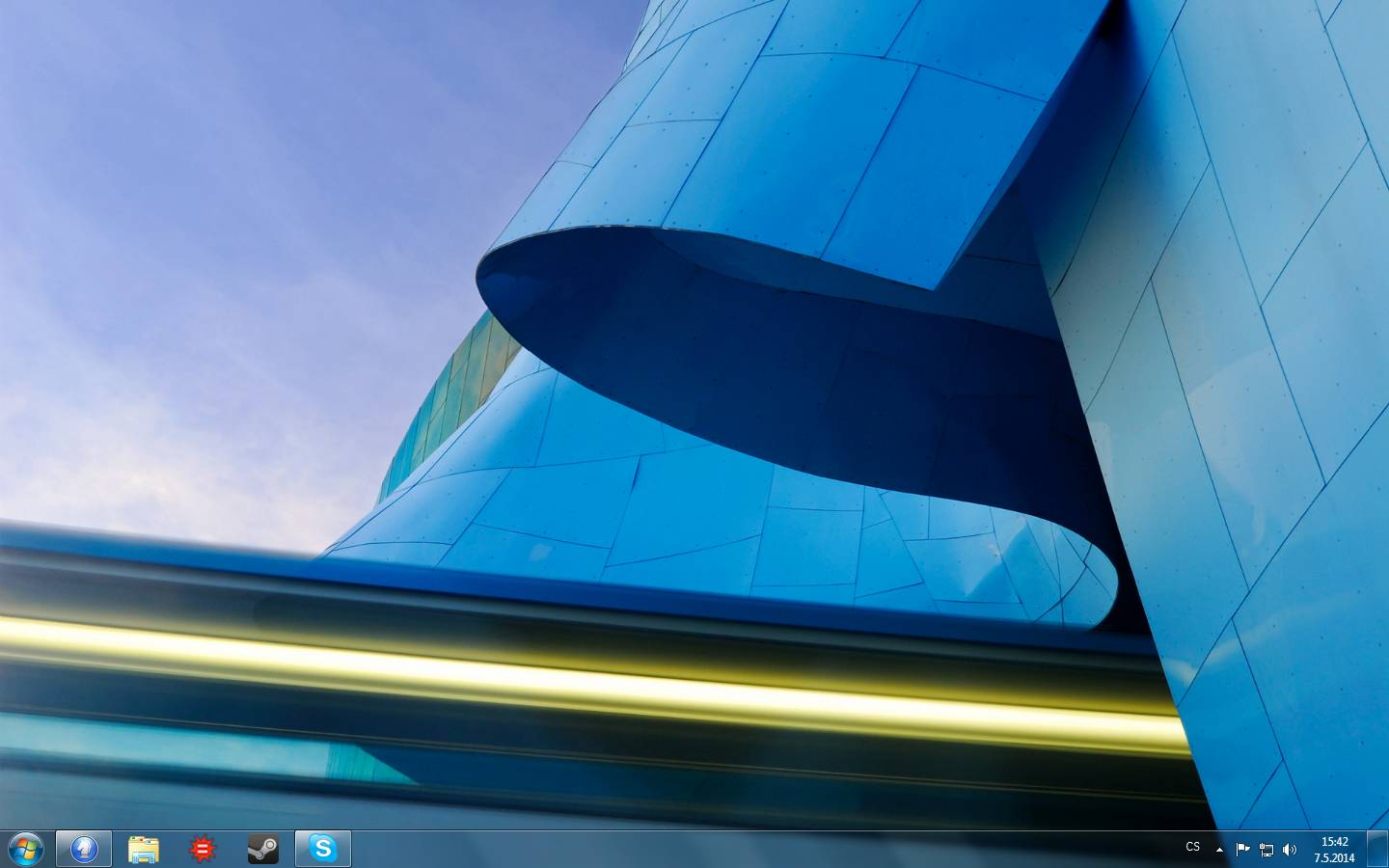Screen dimensions: 1389x868
Task: Open the network connection tray icon
Action: tap(1266, 850)
